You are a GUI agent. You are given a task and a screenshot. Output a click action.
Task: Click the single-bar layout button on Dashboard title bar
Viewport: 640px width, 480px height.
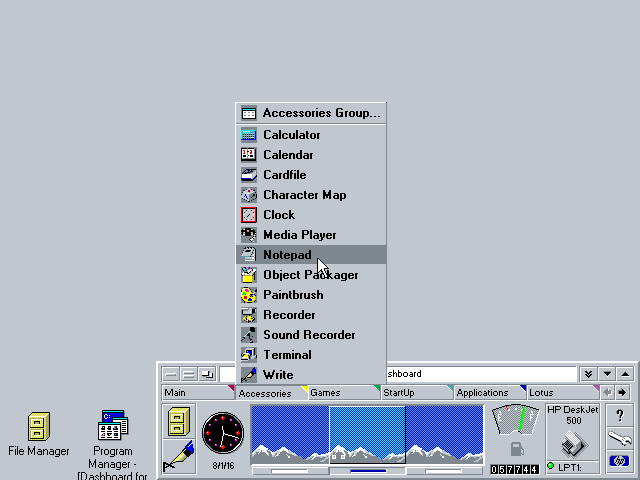171,374
